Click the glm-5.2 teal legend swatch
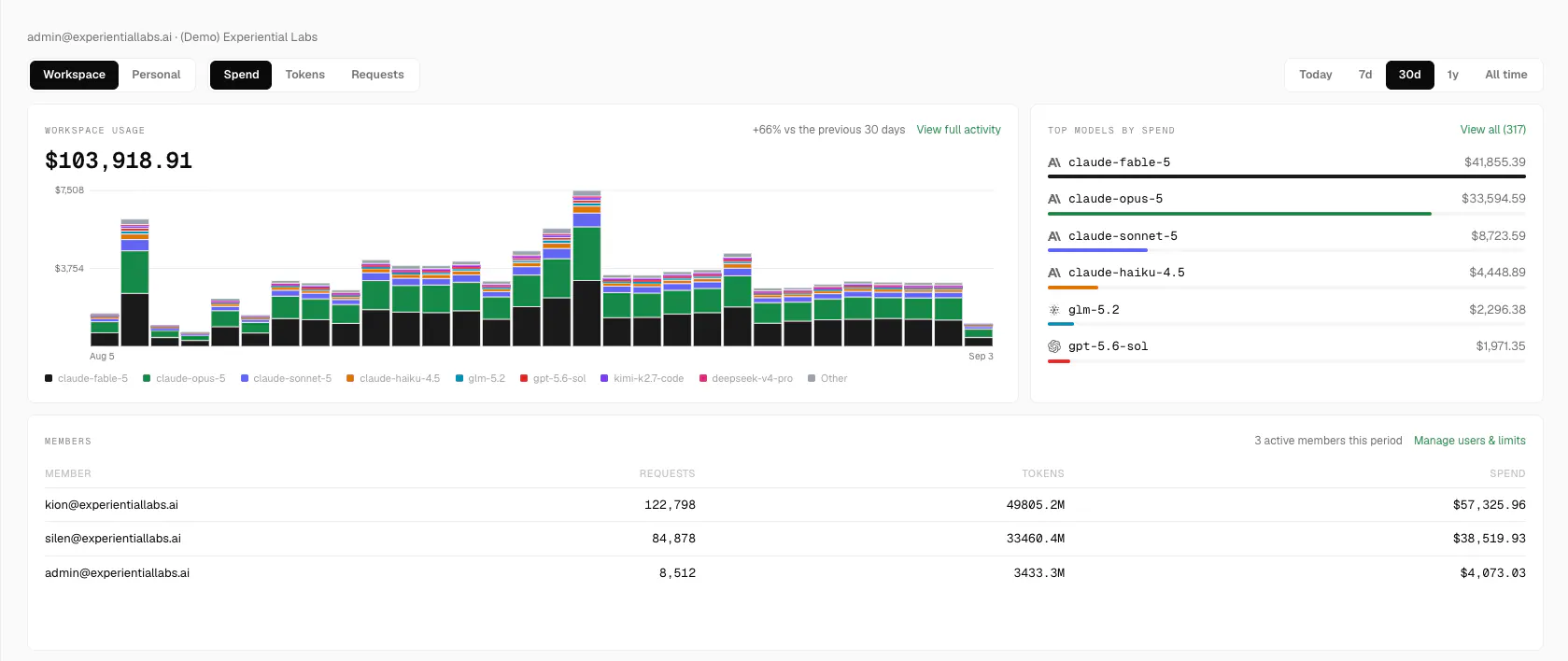 (x=459, y=378)
